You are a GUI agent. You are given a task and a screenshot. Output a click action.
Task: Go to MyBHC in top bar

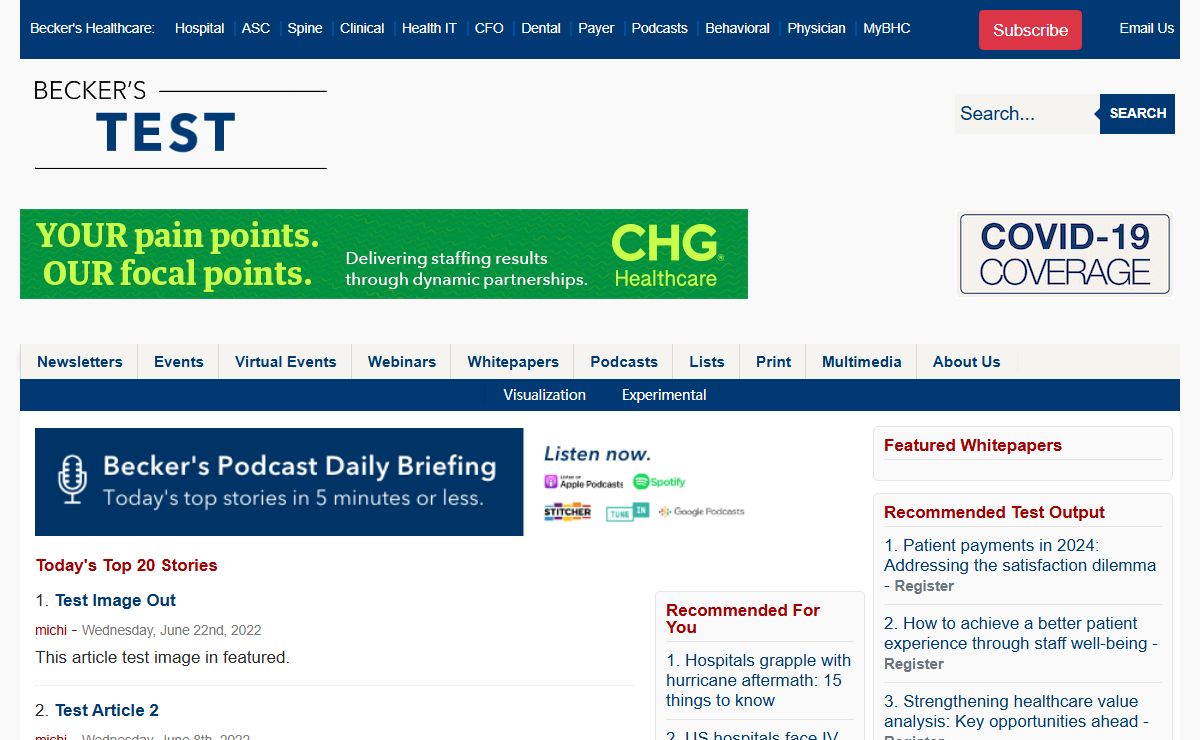[x=887, y=28]
